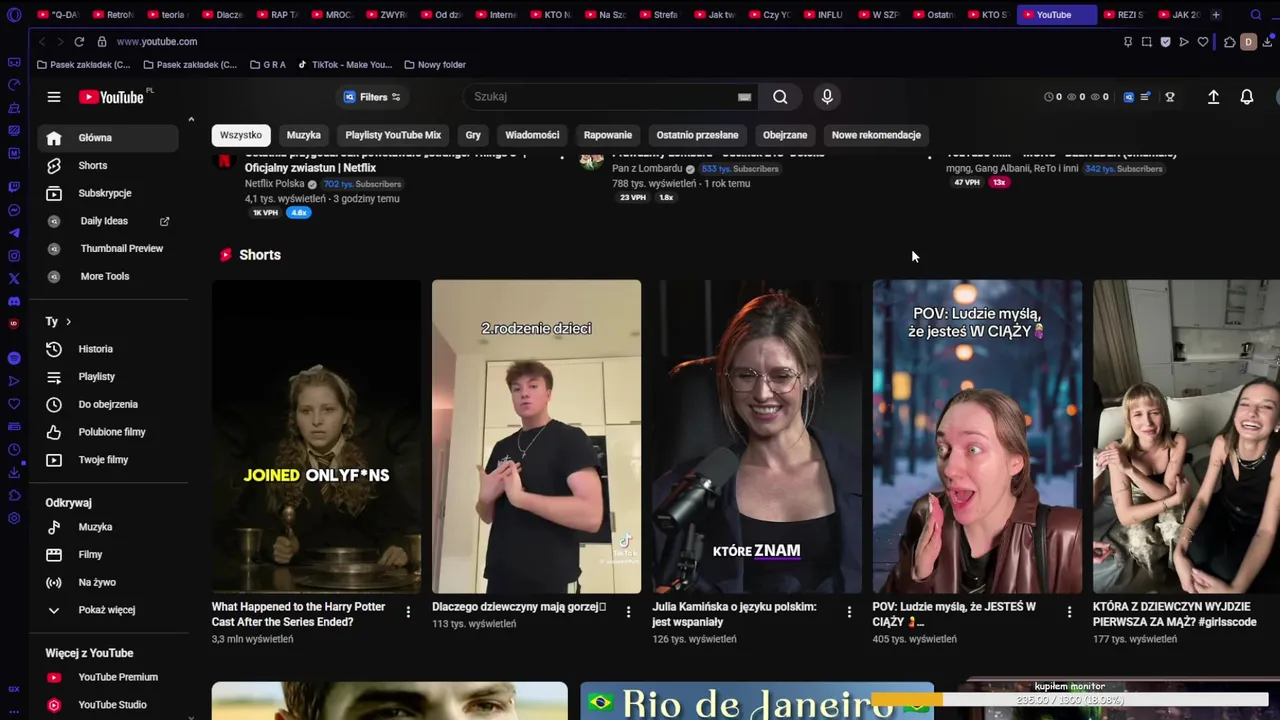This screenshot has height=720, width=1280.
Task: Open ad blocker shield icon
Action: [x=1165, y=42]
